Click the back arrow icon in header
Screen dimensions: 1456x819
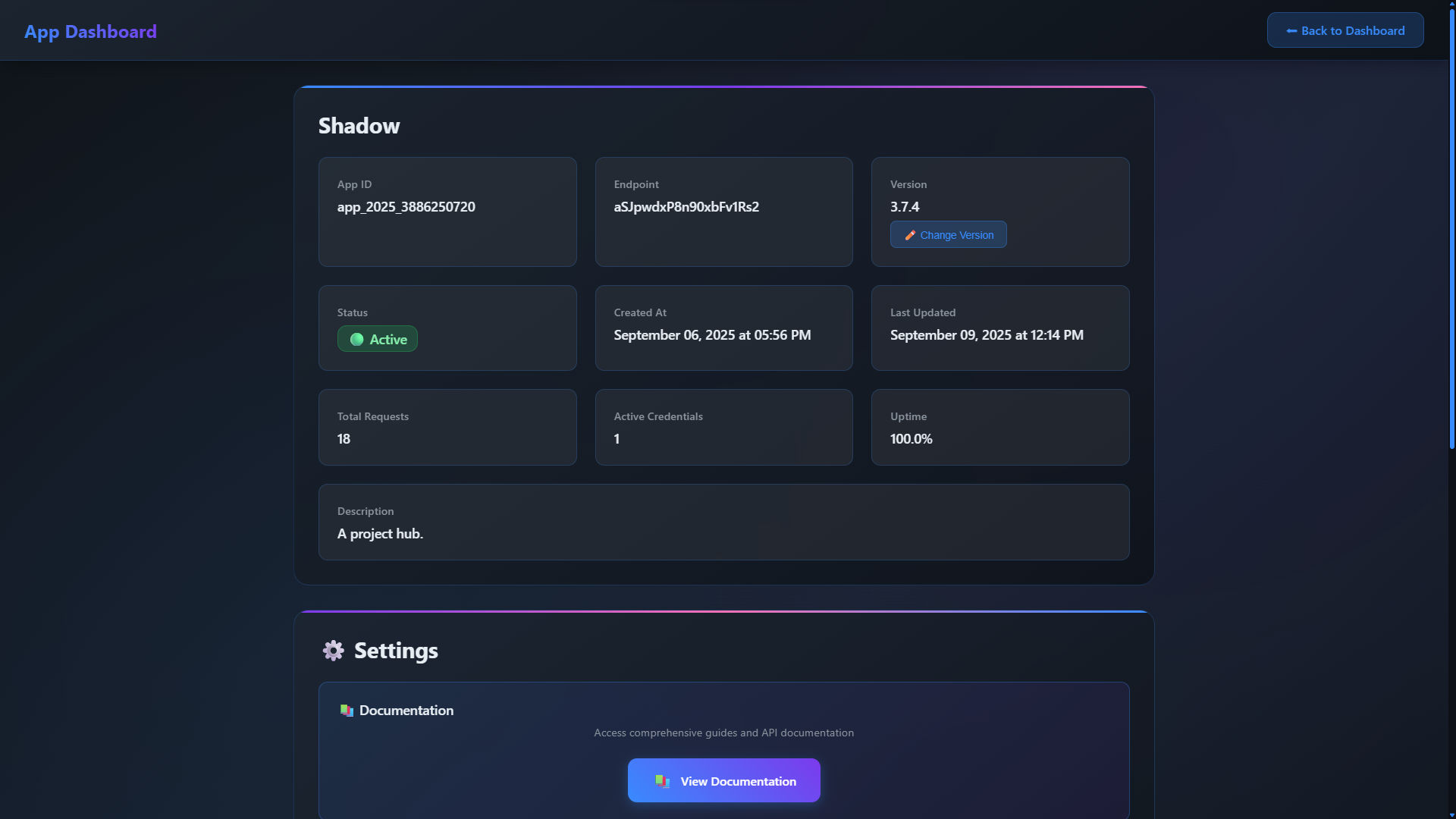click(x=1291, y=31)
